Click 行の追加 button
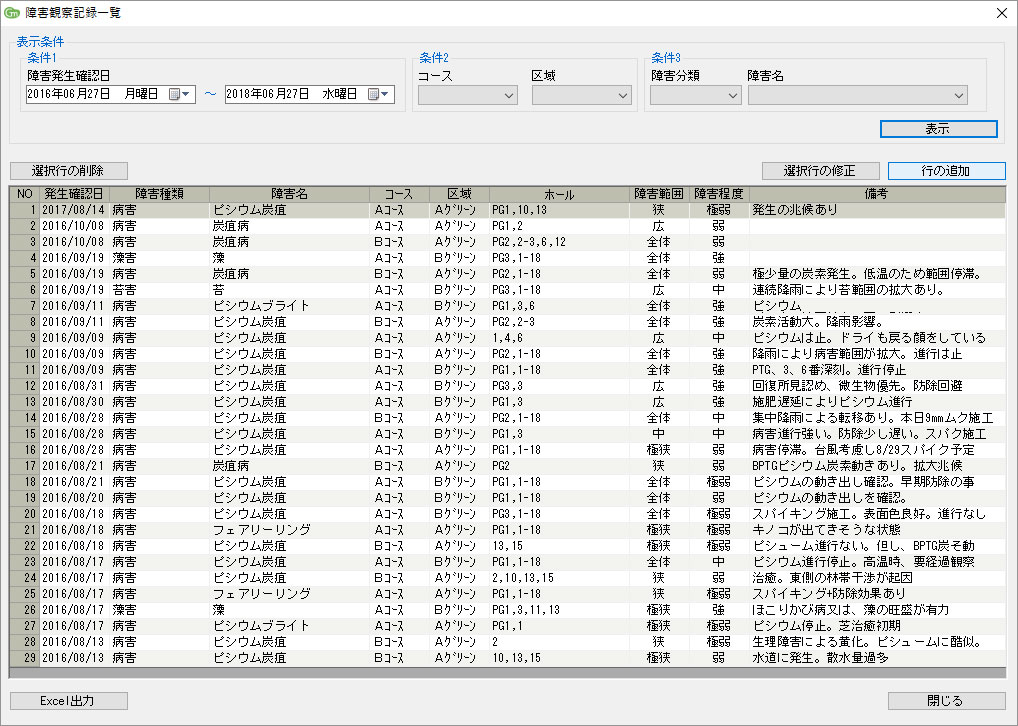Viewport: 1018px width, 726px height. [x=946, y=171]
